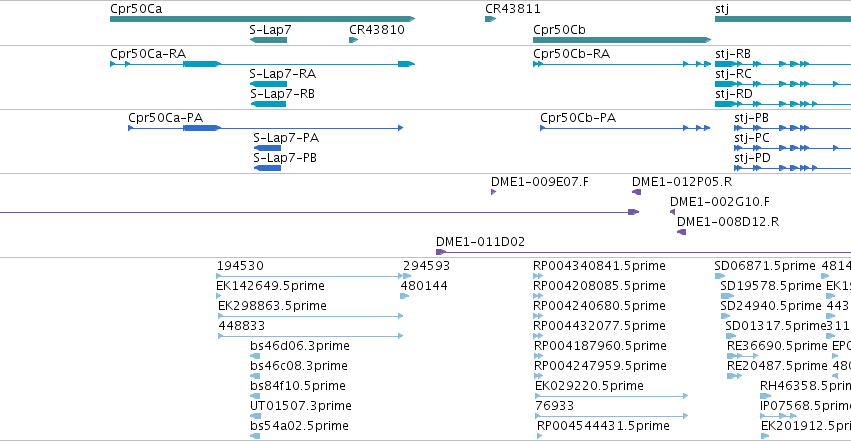Select the stj-PD protein feature
Image resolution: width=851 pixels, height=441 pixels.
[792, 168]
